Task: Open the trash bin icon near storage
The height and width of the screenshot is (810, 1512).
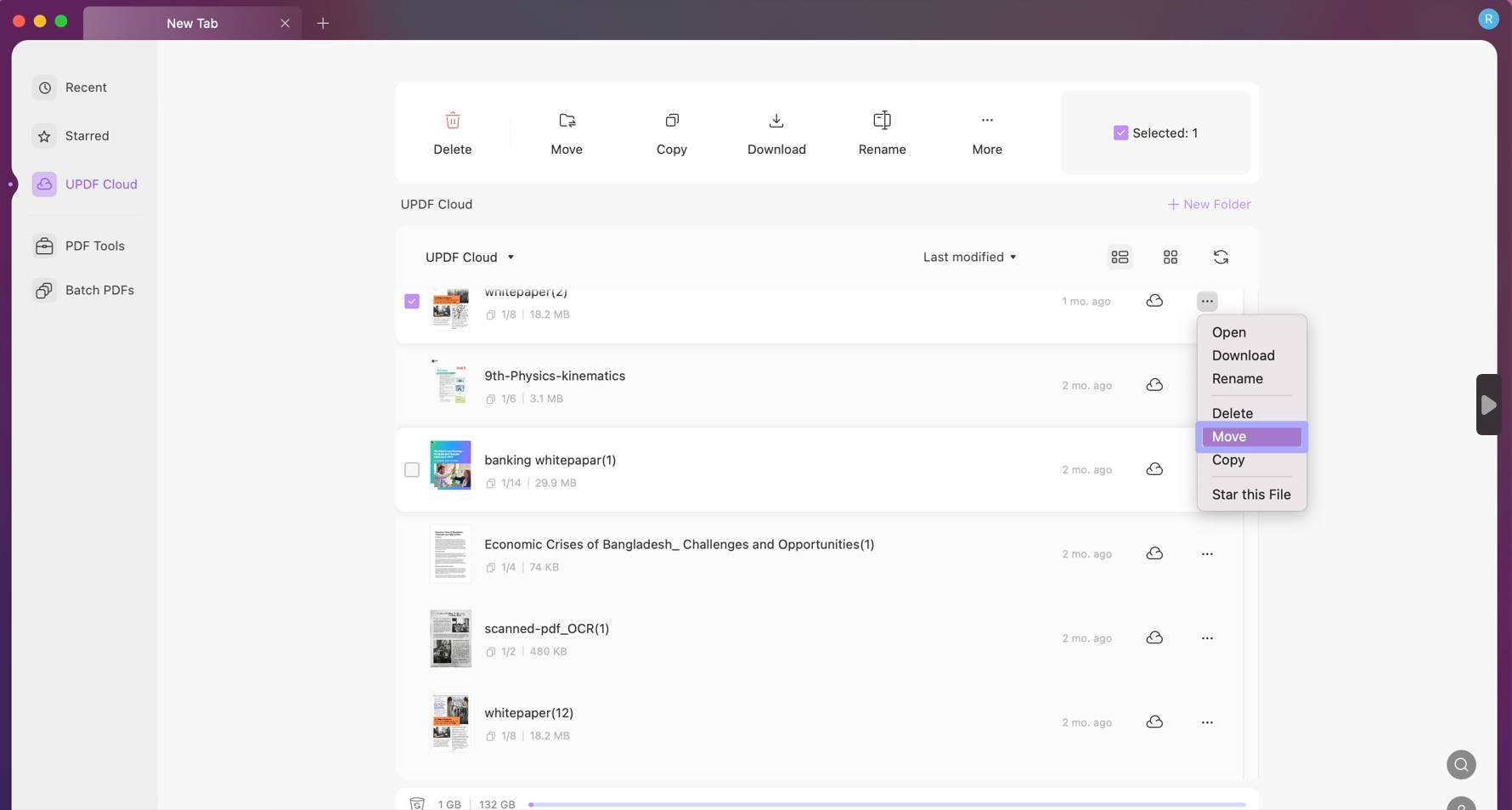Action: coord(417,804)
